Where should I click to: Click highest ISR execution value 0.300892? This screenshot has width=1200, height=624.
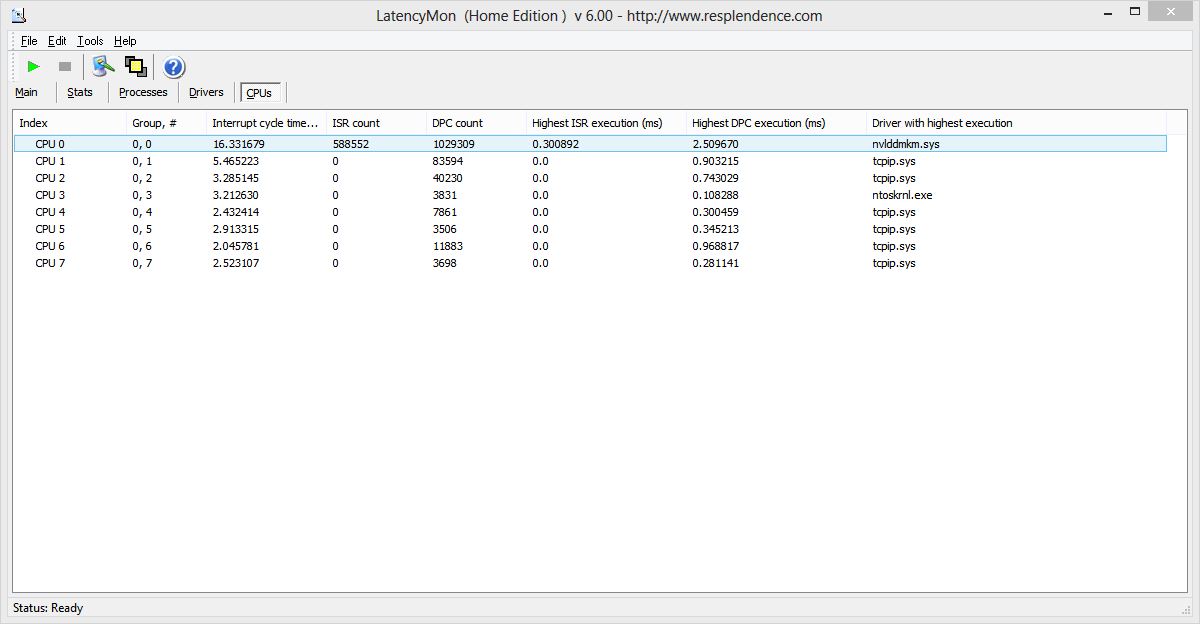(x=555, y=144)
